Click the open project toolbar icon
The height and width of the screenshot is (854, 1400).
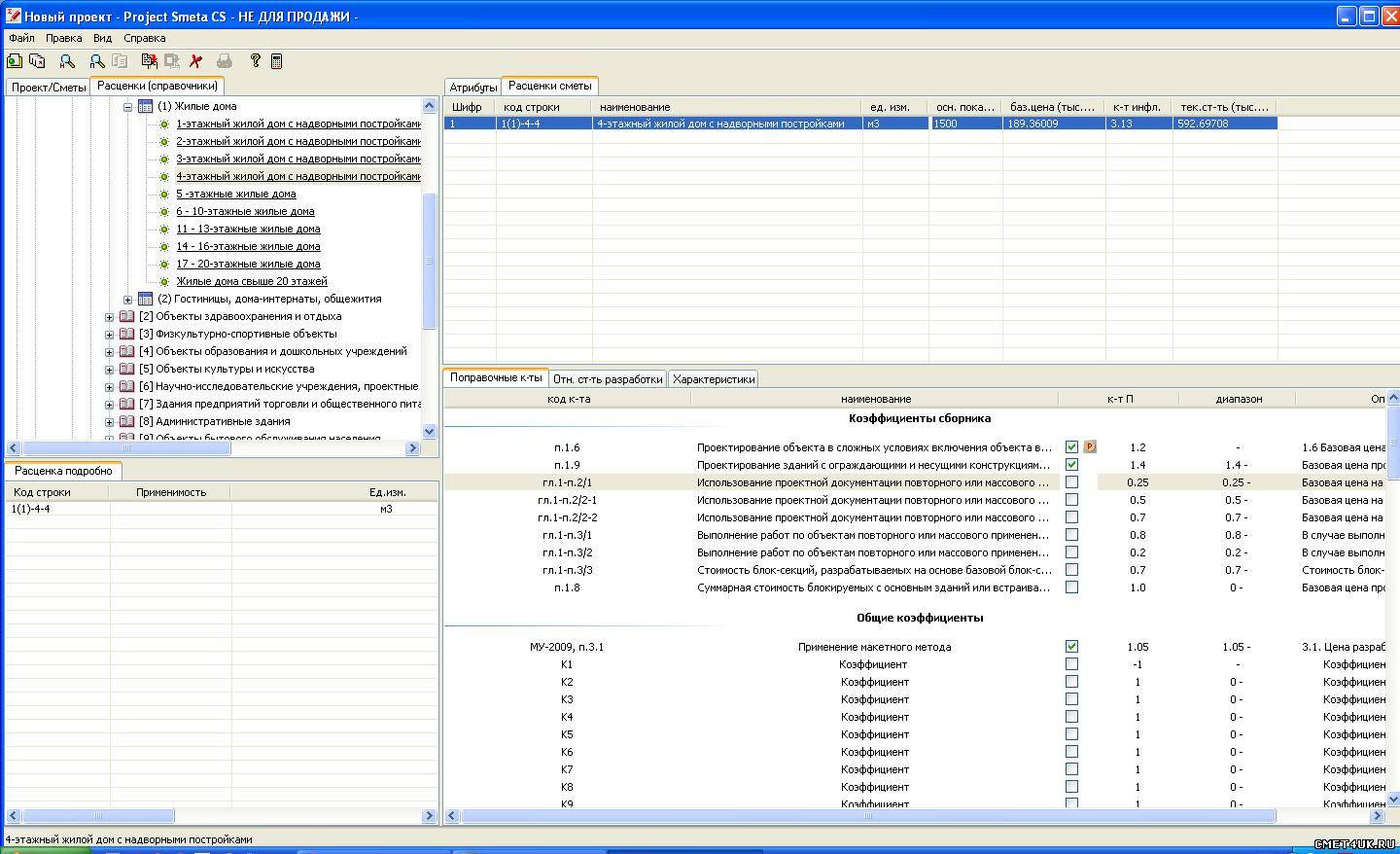point(15,61)
